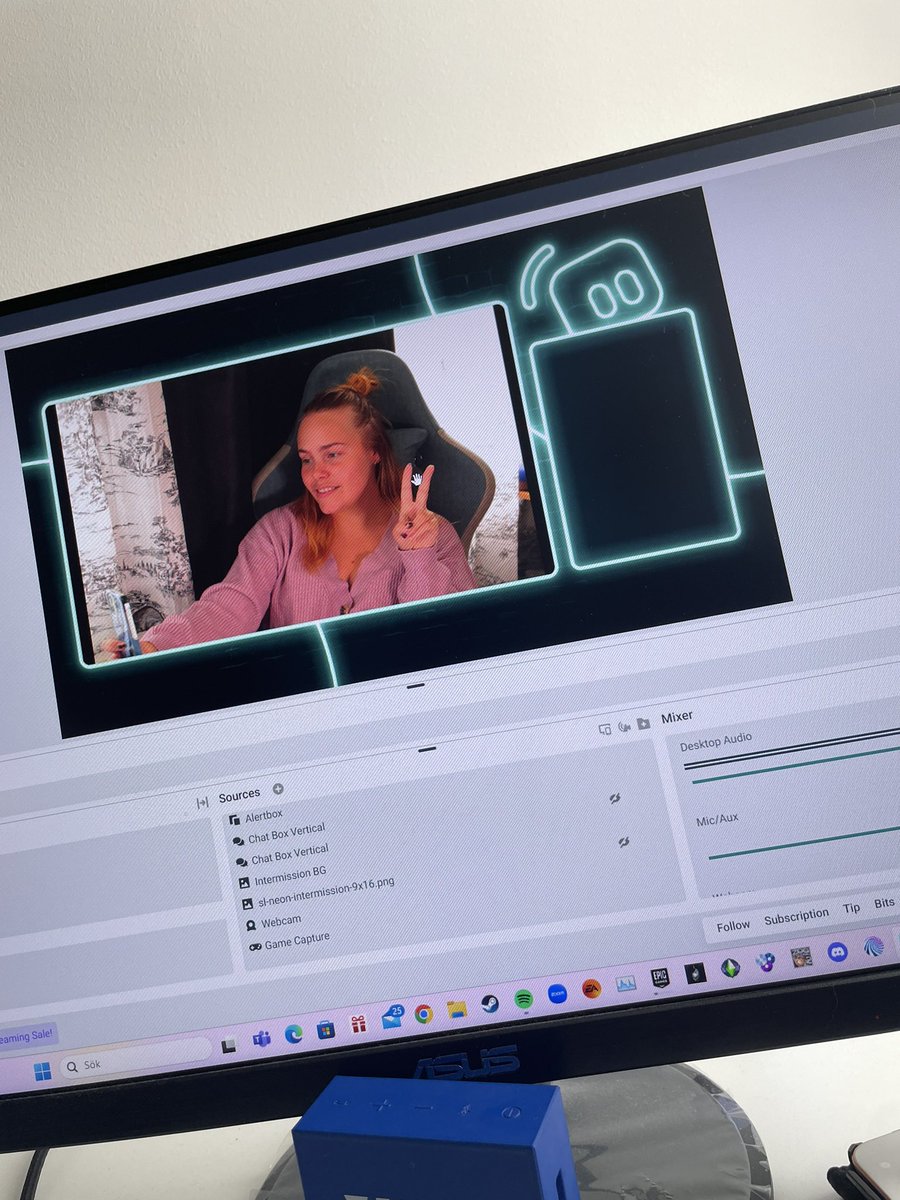This screenshot has width=900, height=1200.
Task: Open Google Chrome from the taskbar
Action: point(424,1013)
